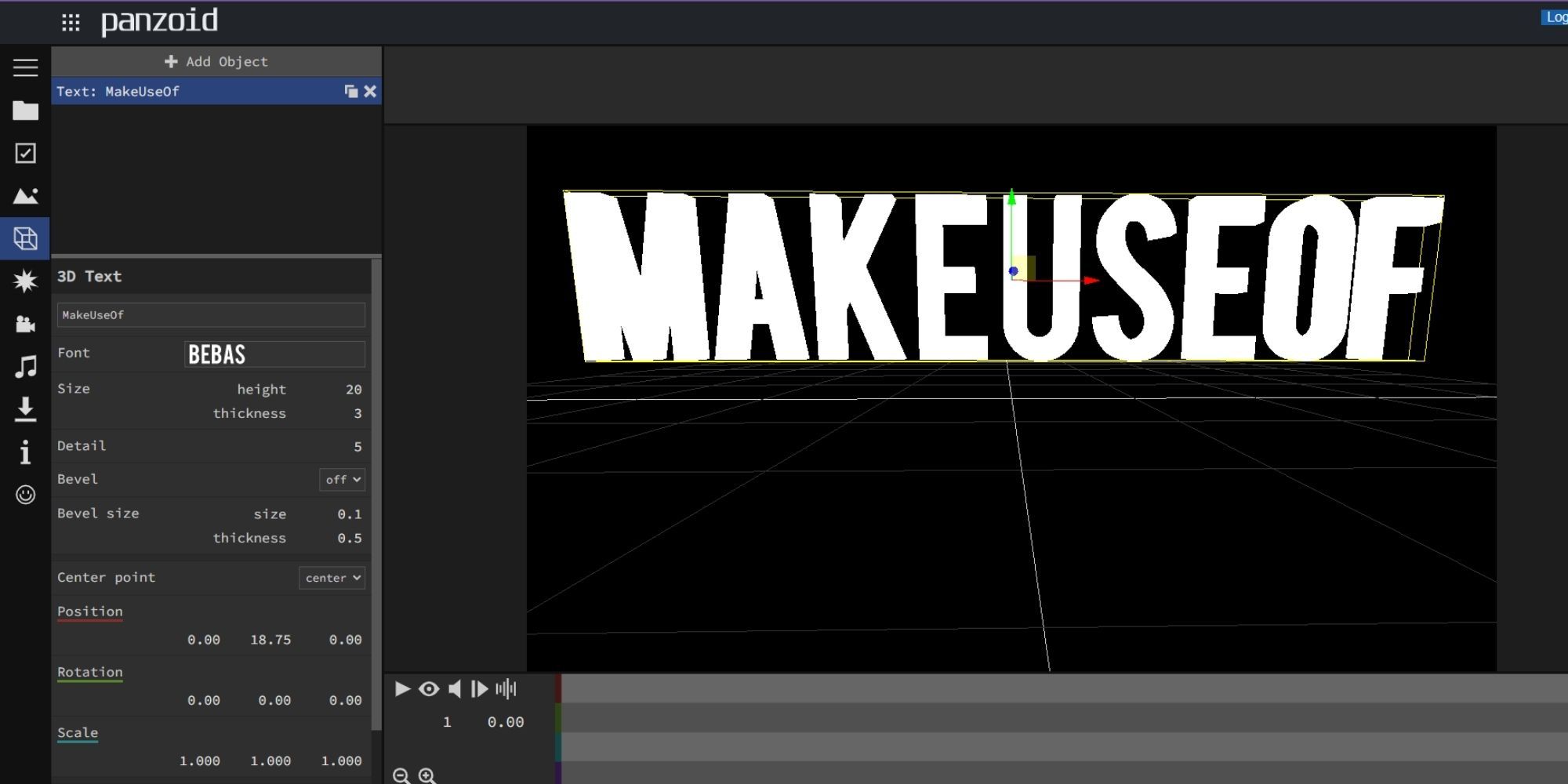Screen dimensions: 1568x784
Task: Edit the Bevel size value 0.1
Action: pyautogui.click(x=350, y=514)
